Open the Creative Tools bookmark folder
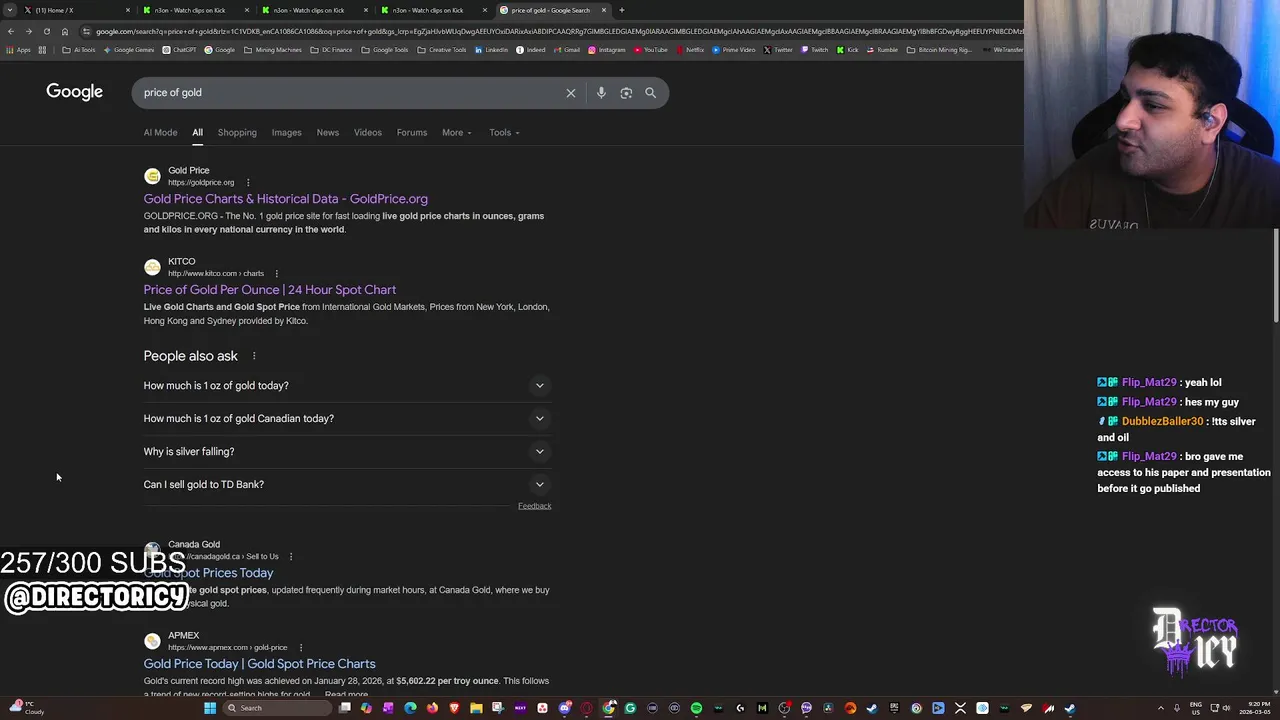Viewport: 1280px width, 720px height. (x=442, y=50)
